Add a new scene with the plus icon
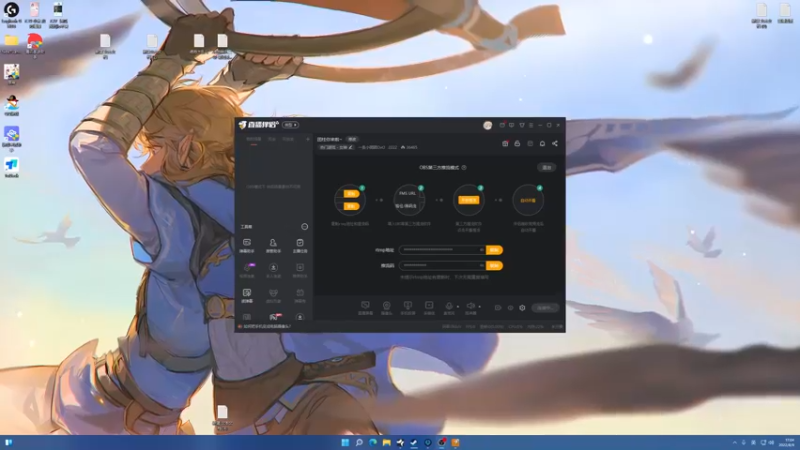Image resolution: width=800 pixels, height=450 pixels. point(308,139)
